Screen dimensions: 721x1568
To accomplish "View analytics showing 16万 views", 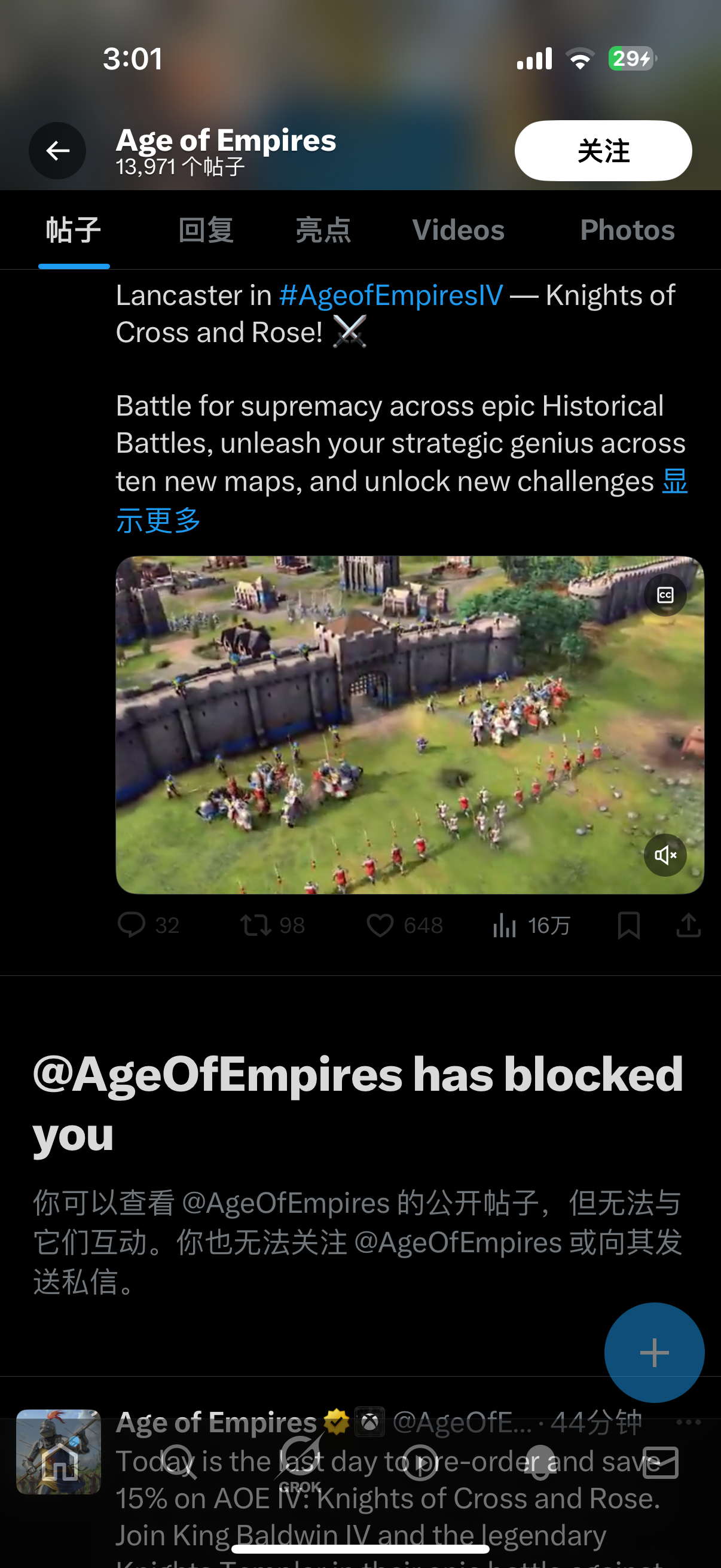I will pos(530,925).
